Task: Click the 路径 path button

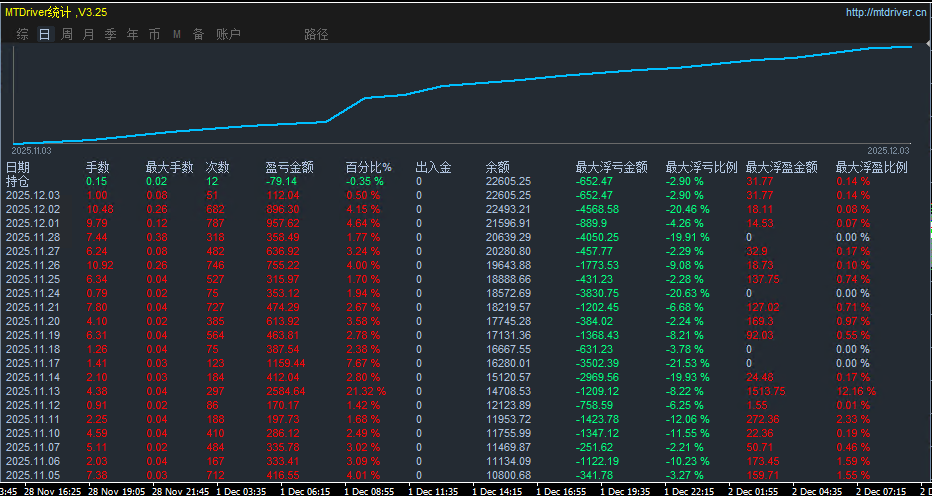Action: [316, 34]
